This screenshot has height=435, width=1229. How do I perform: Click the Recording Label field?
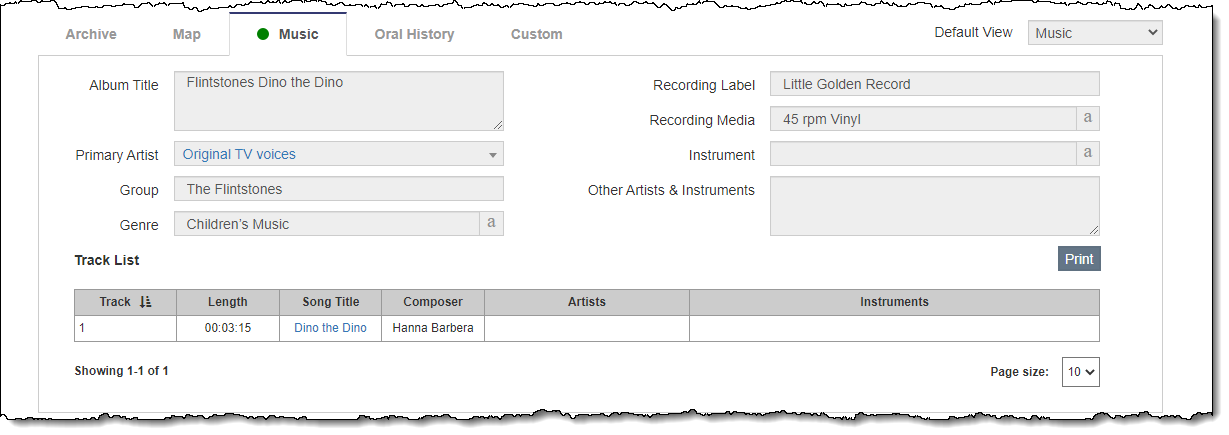coord(935,84)
